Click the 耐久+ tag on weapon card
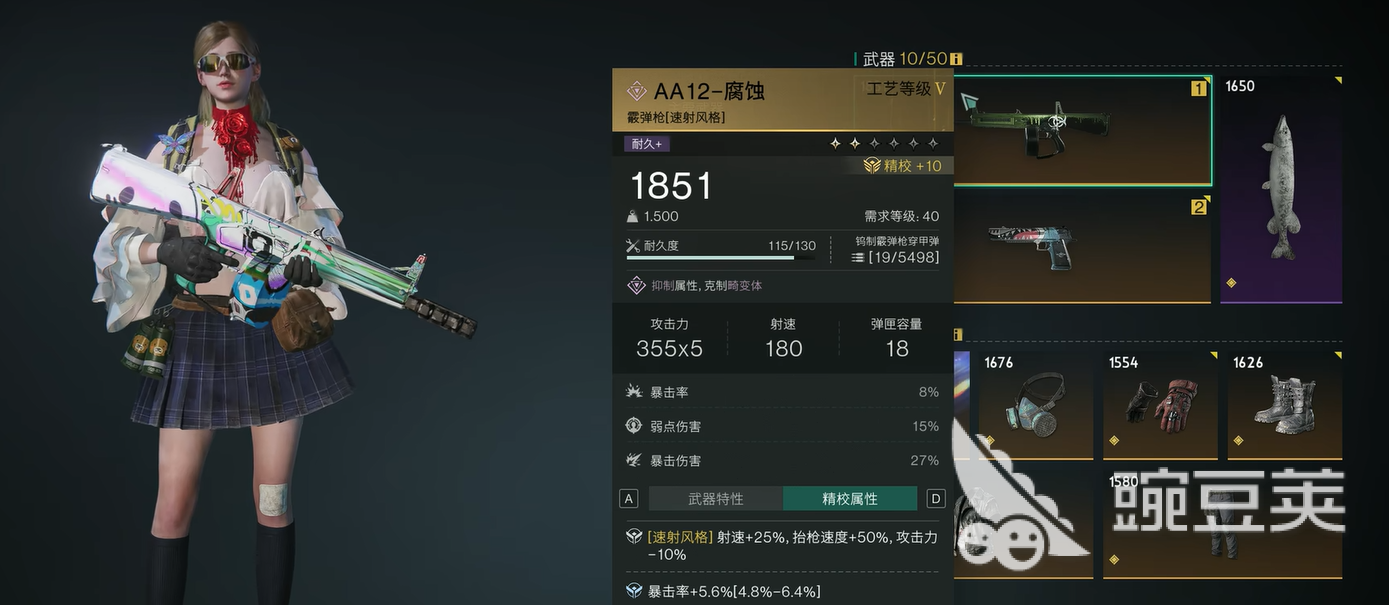1389x605 pixels. pyautogui.click(x=645, y=144)
